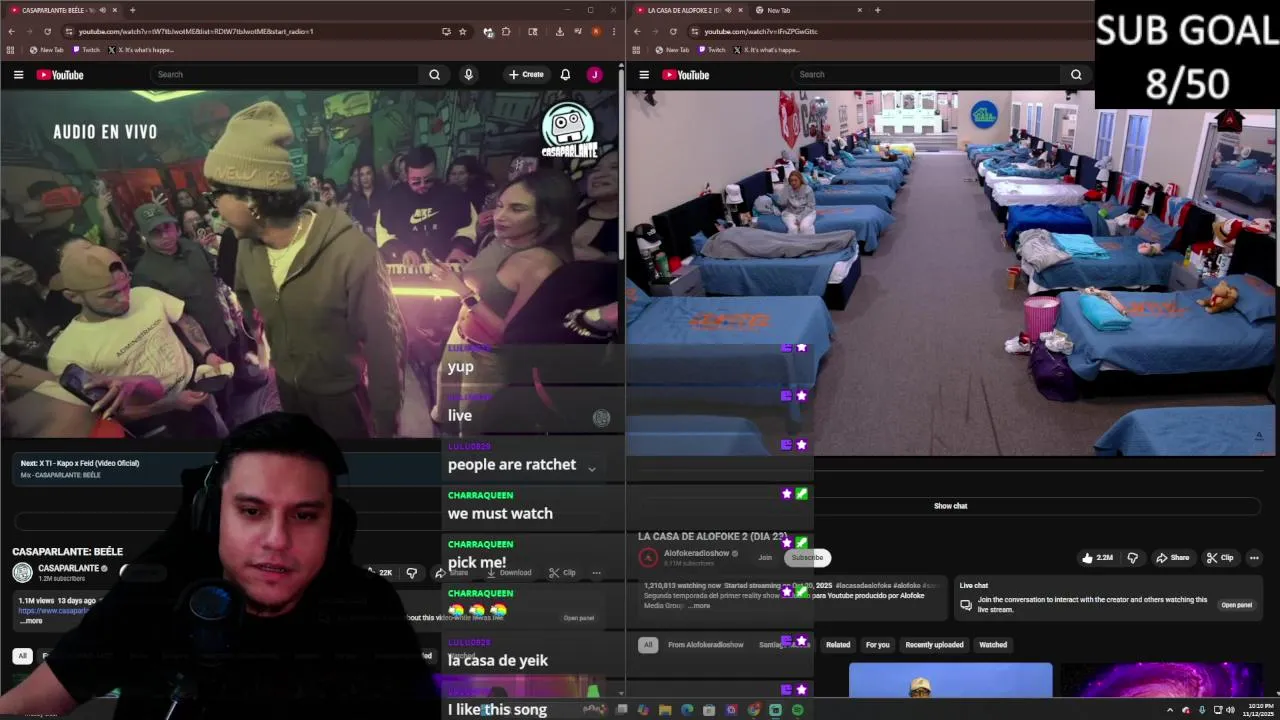Close the New Tab tab
Image resolution: width=1280 pixels, height=720 pixels.
coord(859,10)
